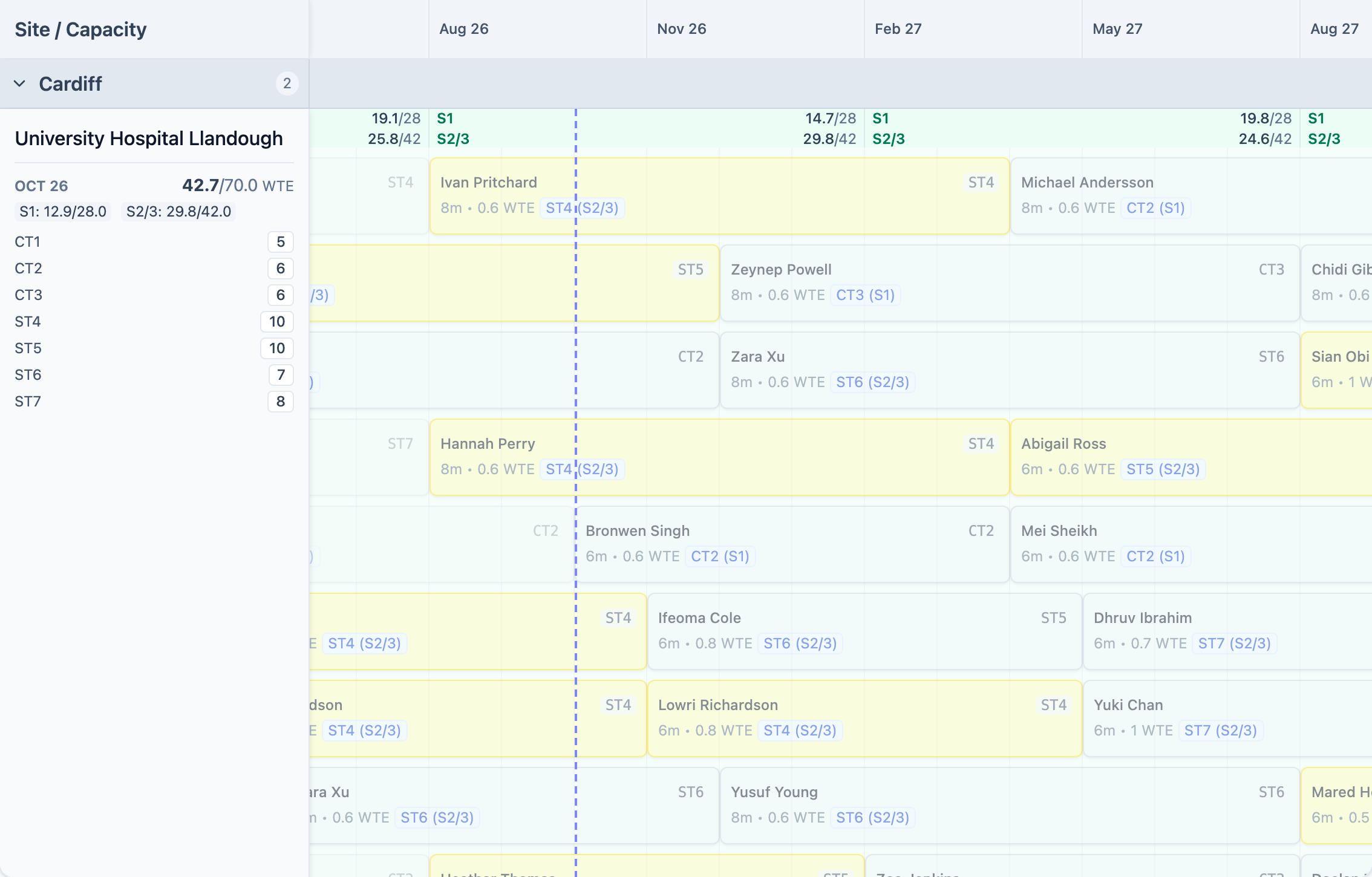Select University Hospital Llandough site heading
The width and height of the screenshot is (1372, 877).
coord(149,139)
